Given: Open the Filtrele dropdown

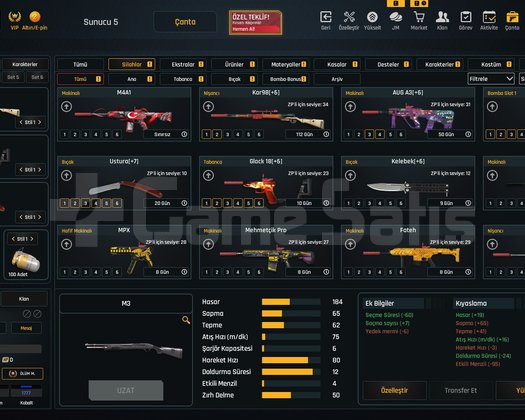Looking at the screenshot, I should click(x=491, y=79).
